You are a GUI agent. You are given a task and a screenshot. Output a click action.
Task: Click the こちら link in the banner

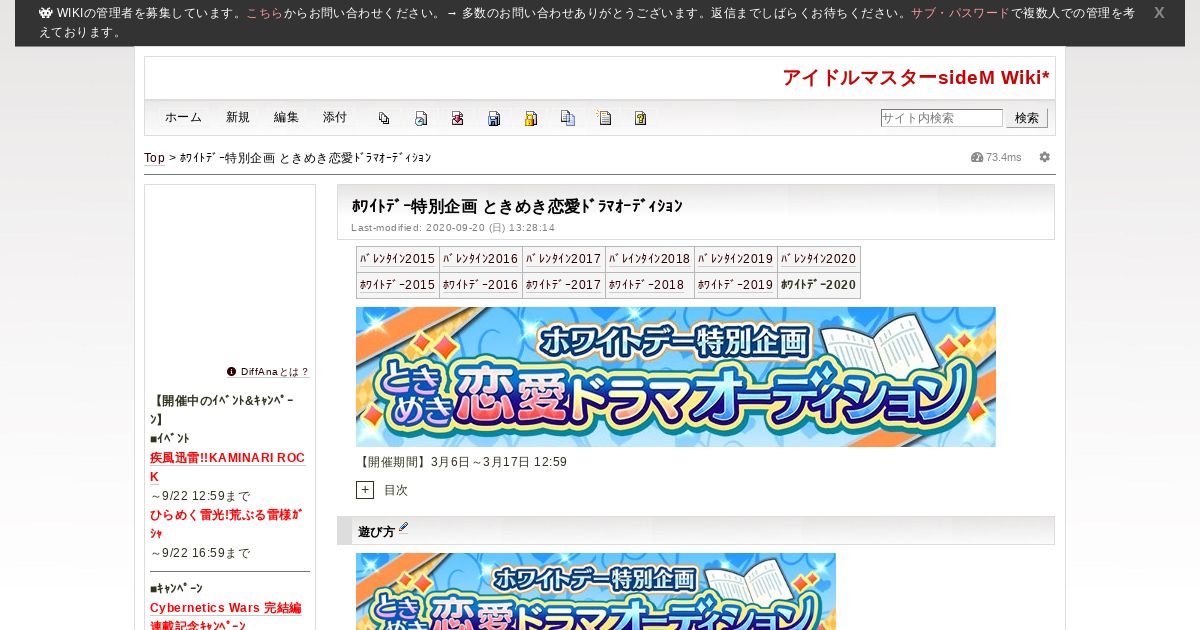tap(264, 13)
